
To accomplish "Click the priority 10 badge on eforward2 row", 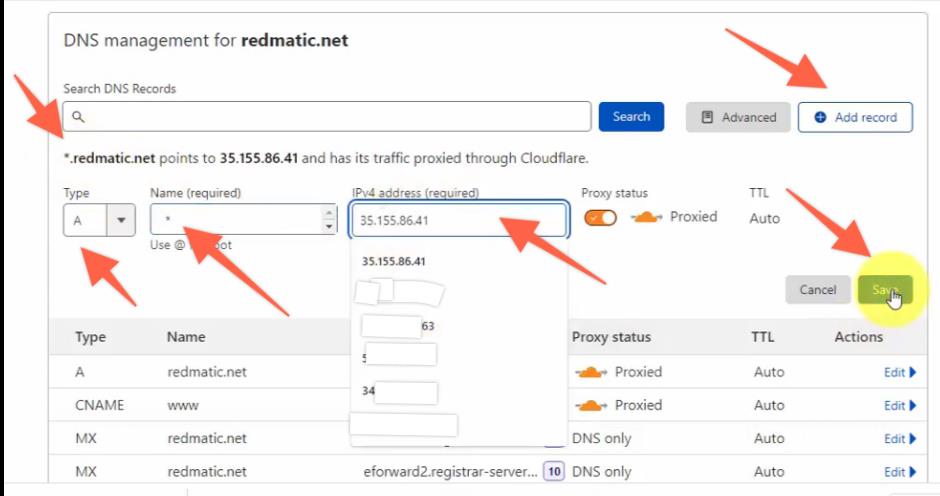I will point(554,471).
